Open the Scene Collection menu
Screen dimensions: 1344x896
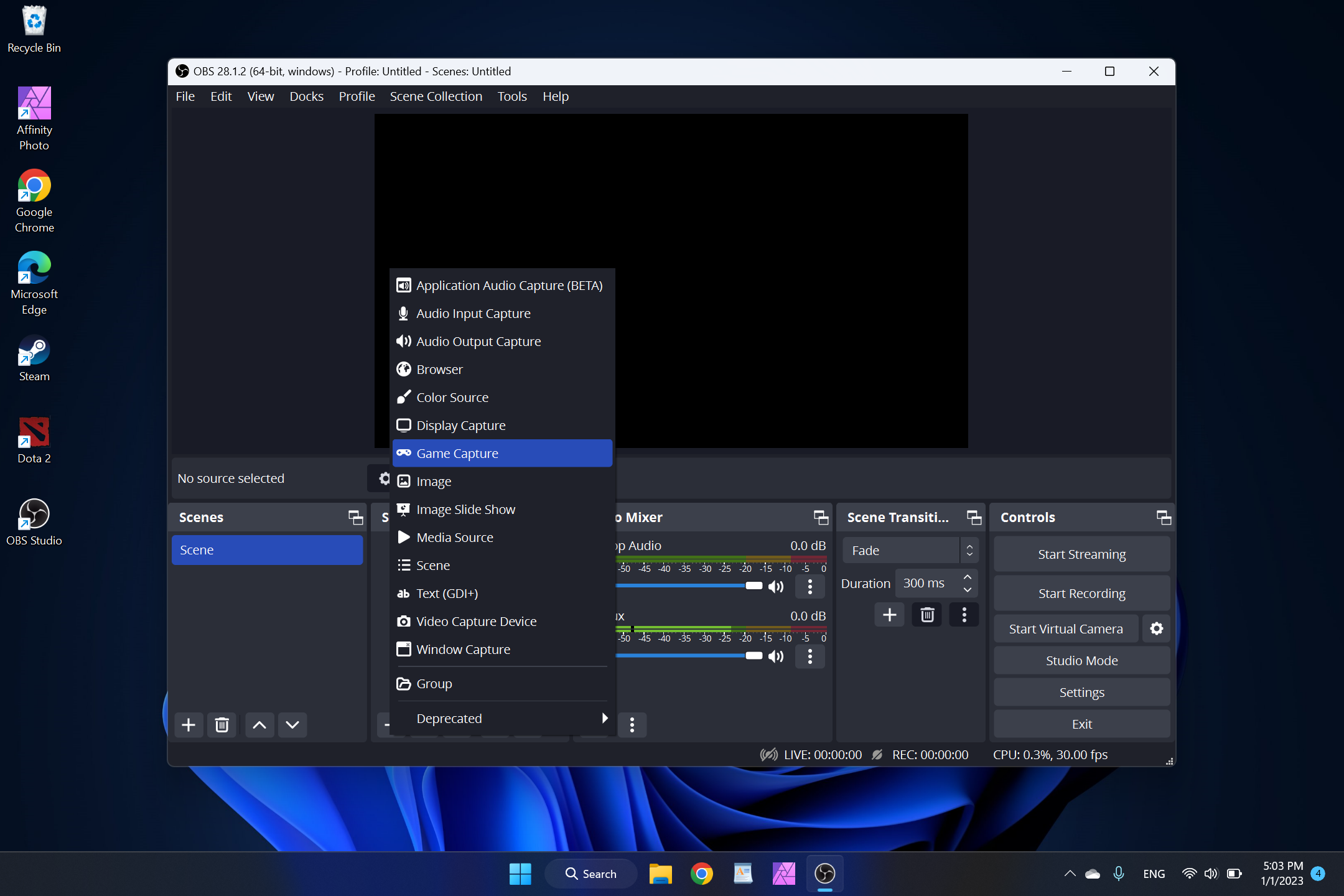pos(436,96)
